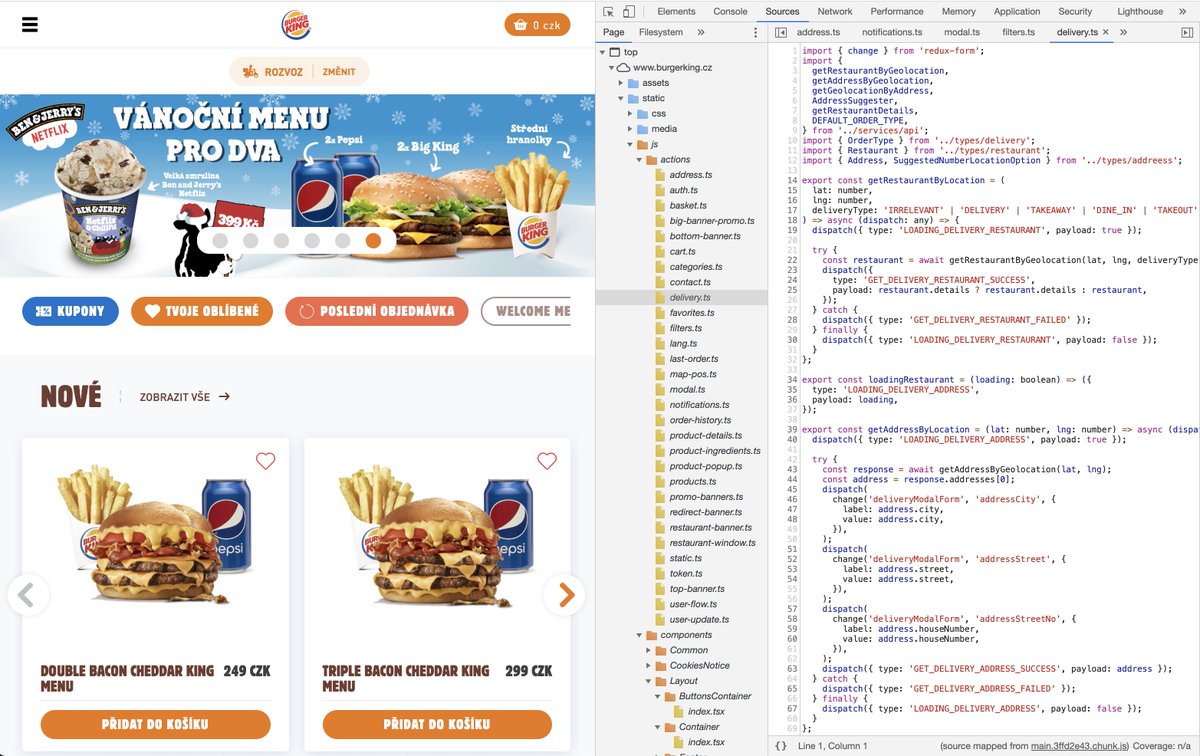
Task: Open index.tsx under ButtonsContainer
Action: (704, 711)
